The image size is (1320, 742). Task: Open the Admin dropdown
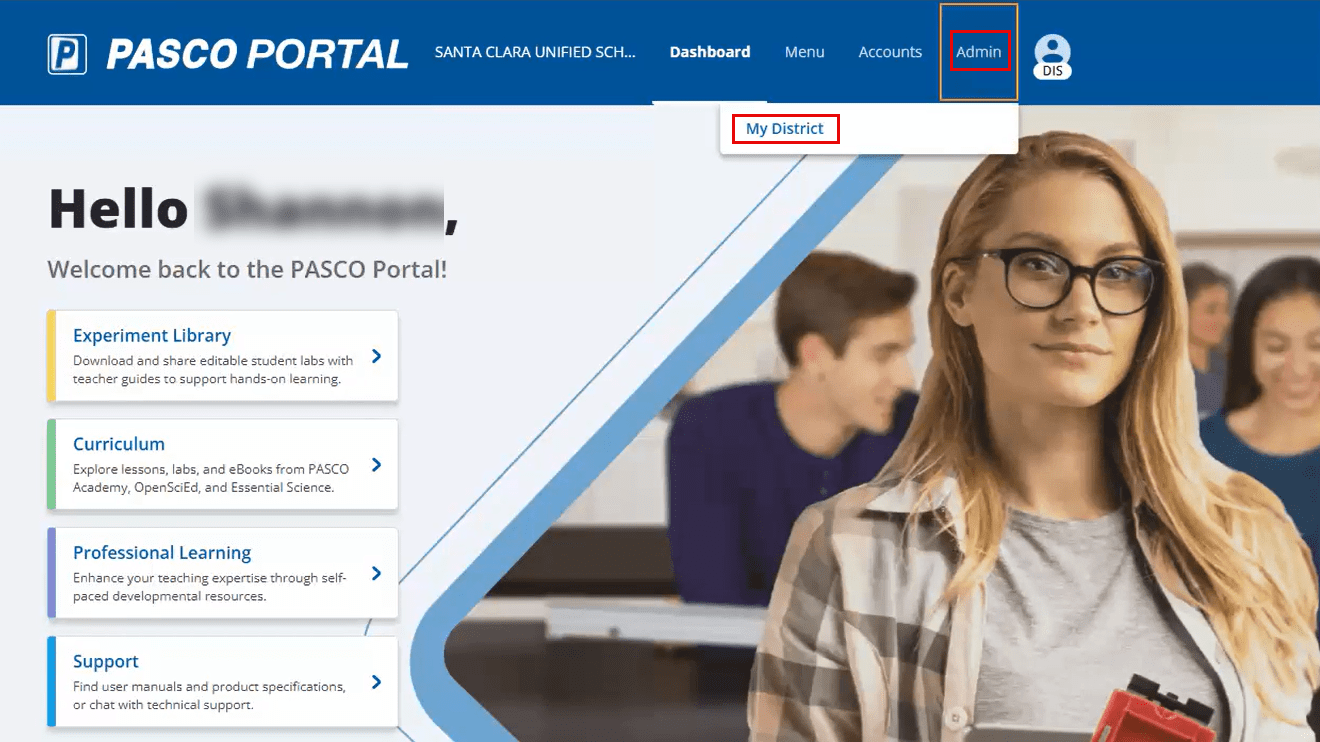(x=979, y=51)
